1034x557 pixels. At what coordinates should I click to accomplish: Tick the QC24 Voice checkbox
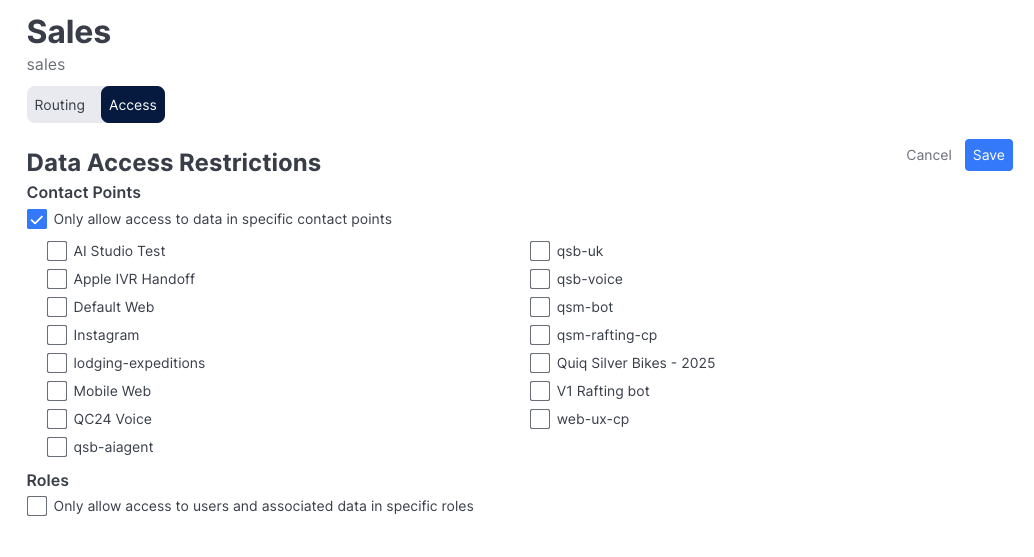point(57,419)
